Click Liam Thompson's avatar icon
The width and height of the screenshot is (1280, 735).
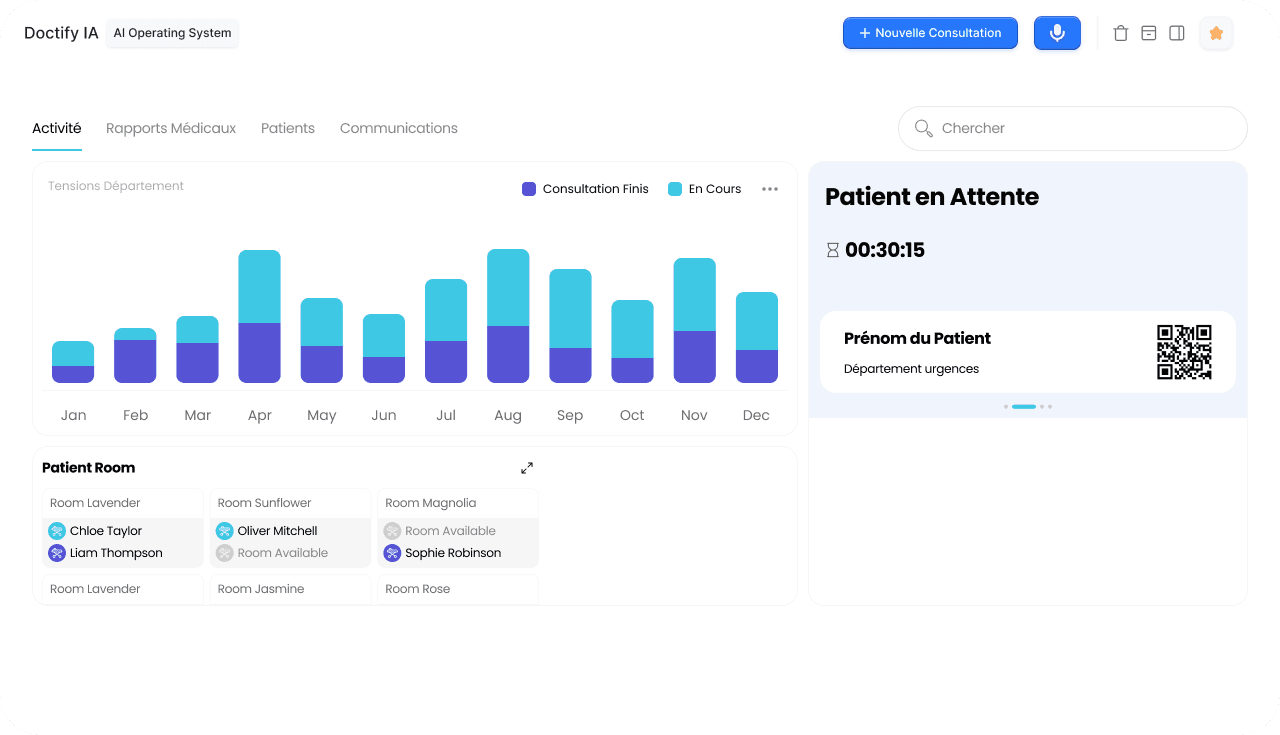(x=57, y=553)
